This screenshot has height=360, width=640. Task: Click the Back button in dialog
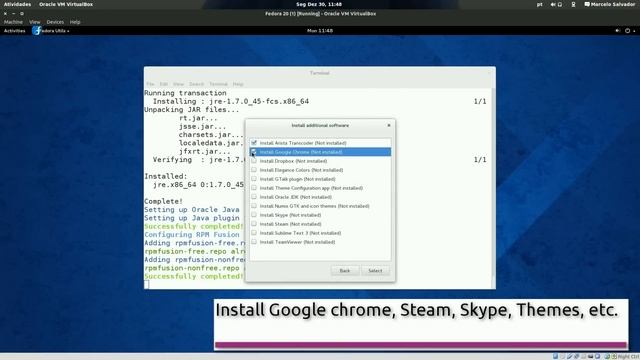tap(345, 271)
